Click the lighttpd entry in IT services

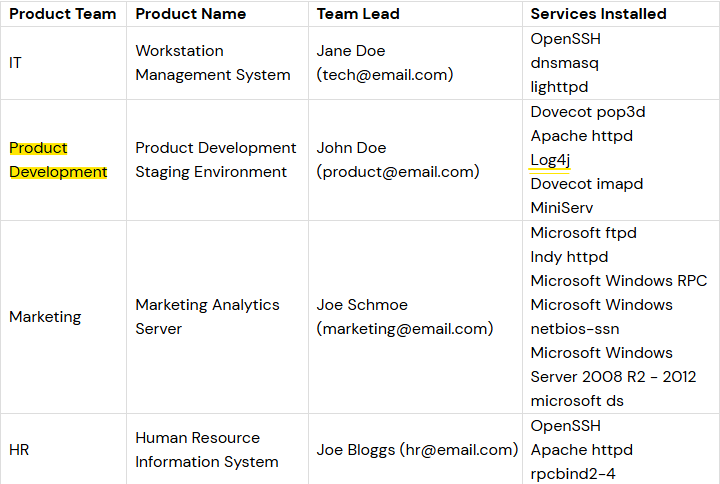[559, 87]
